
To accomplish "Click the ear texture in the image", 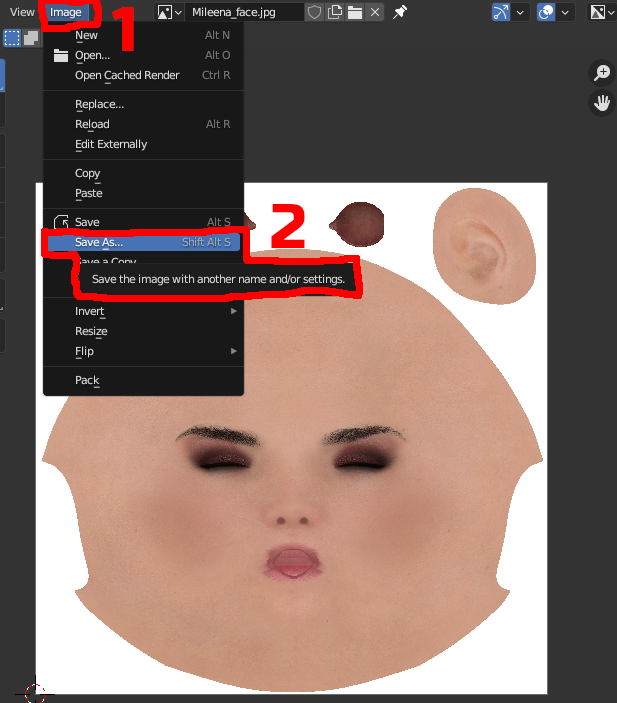I will [x=484, y=246].
